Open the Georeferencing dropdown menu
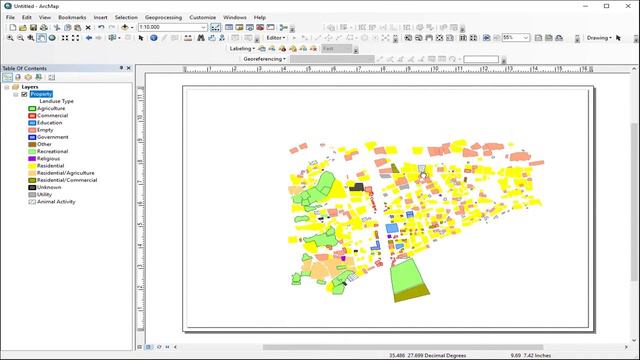 pyautogui.click(x=264, y=59)
